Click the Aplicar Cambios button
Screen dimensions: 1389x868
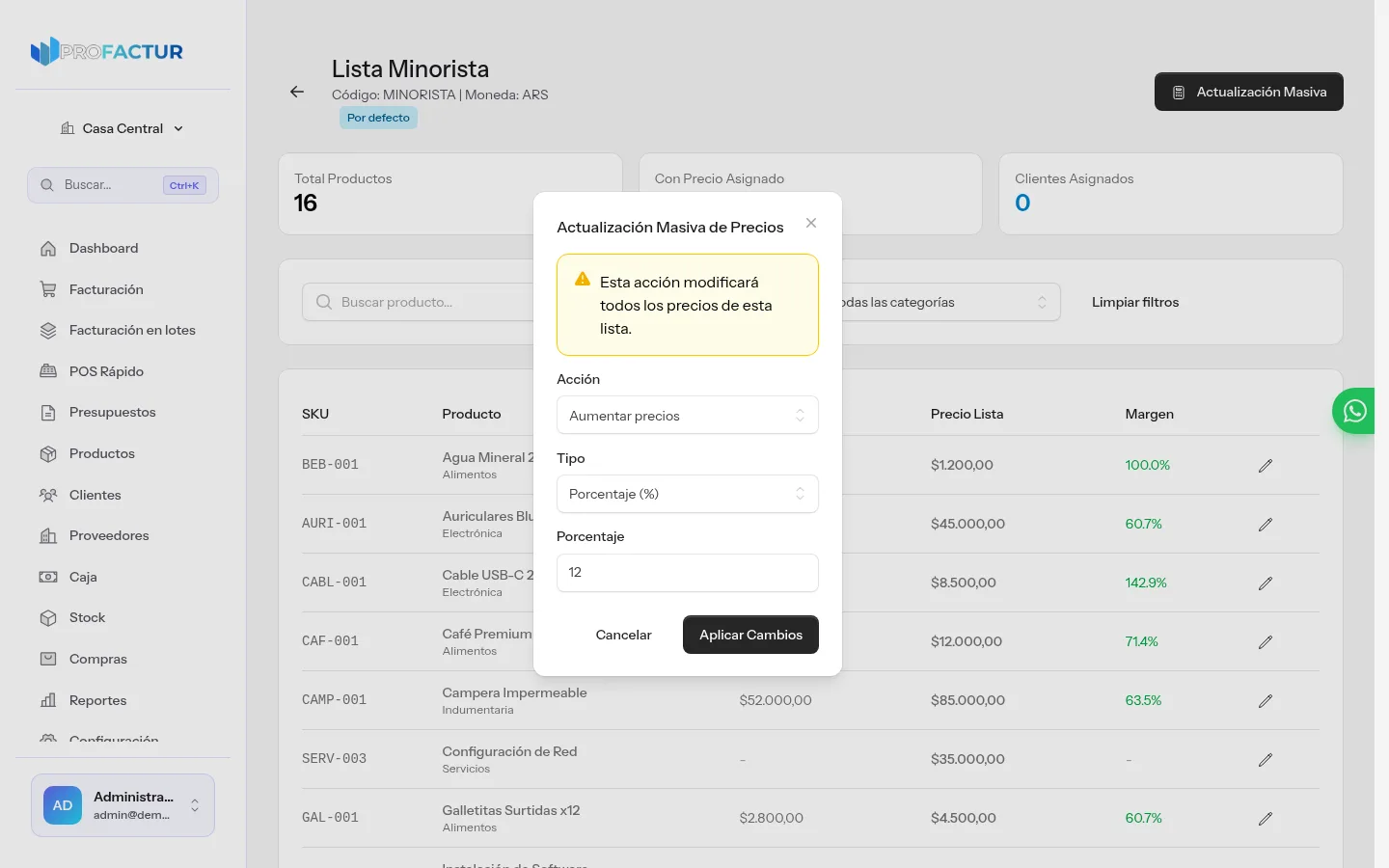click(750, 635)
